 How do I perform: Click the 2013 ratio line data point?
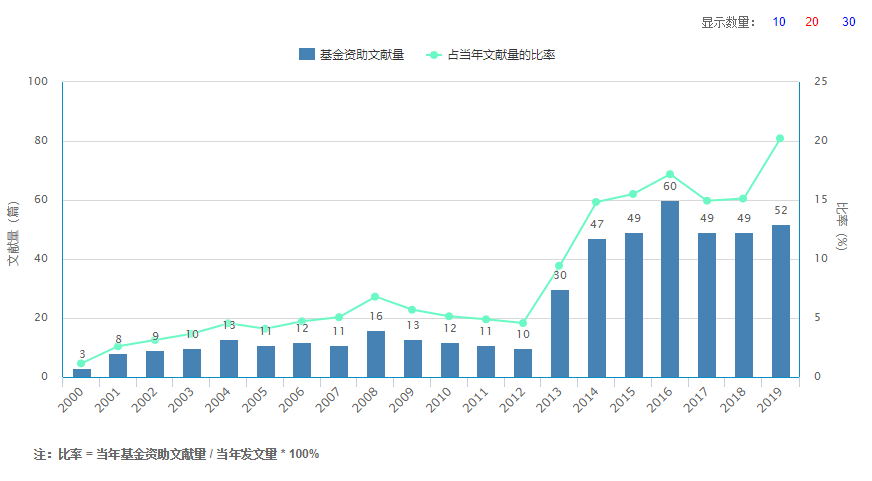pyautogui.click(x=559, y=266)
